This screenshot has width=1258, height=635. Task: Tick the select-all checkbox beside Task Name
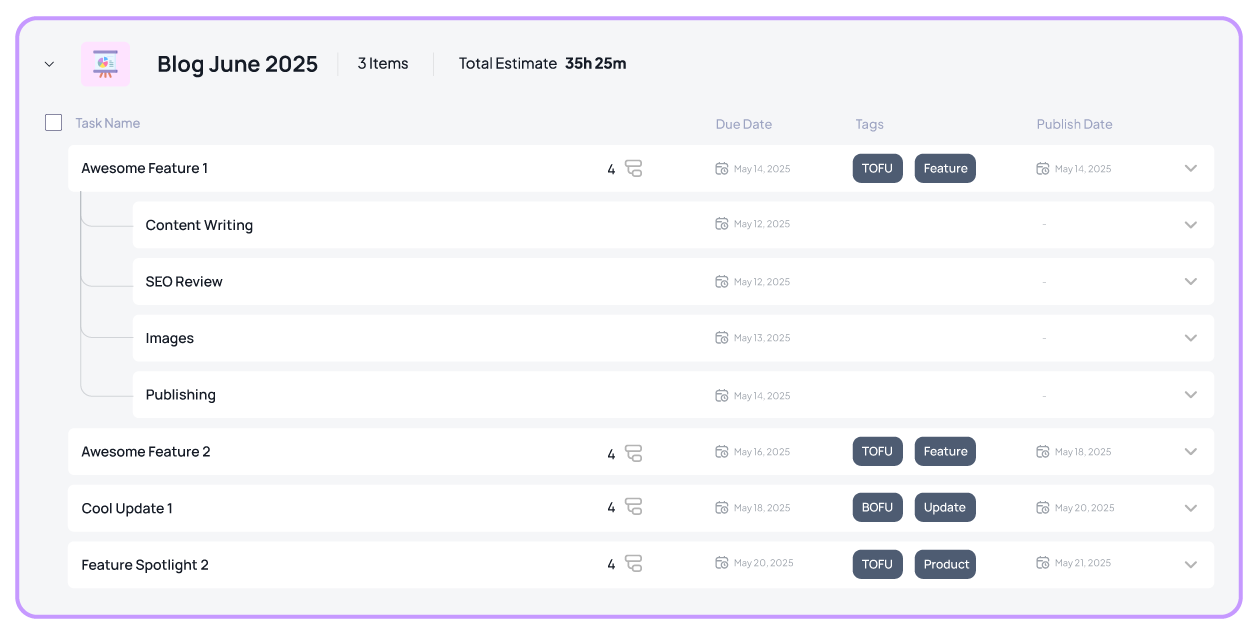coord(54,123)
